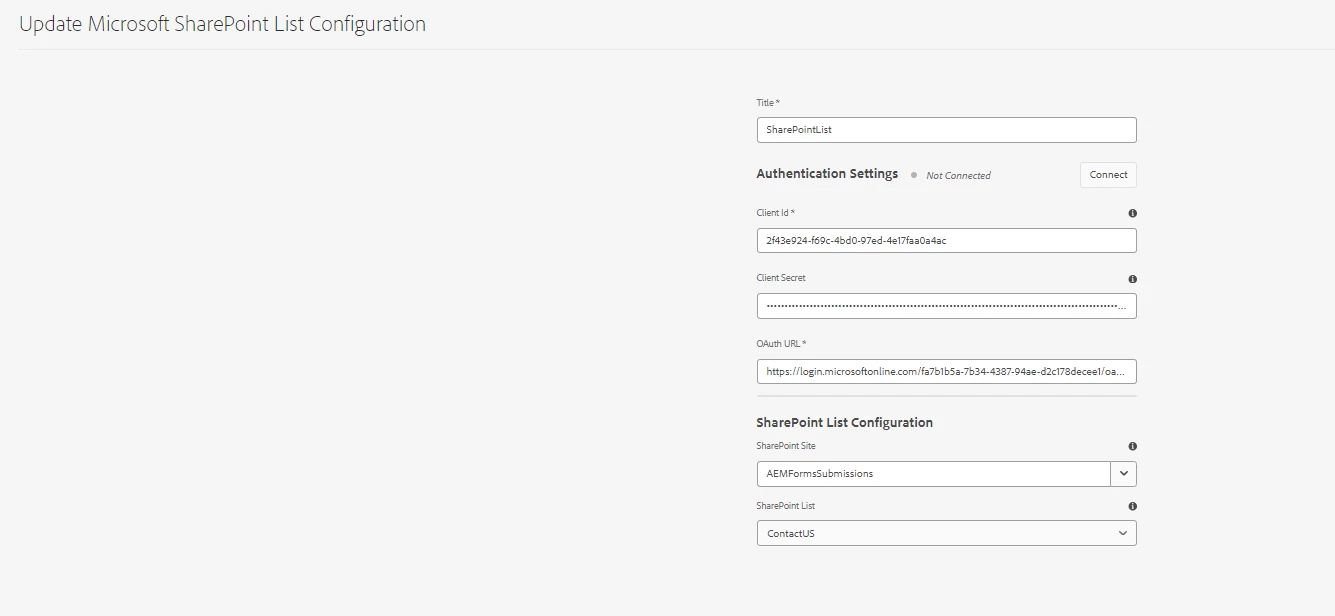Image resolution: width=1335 pixels, height=616 pixels.
Task: Open info tooltip for SharePoint List
Action: point(1132,506)
